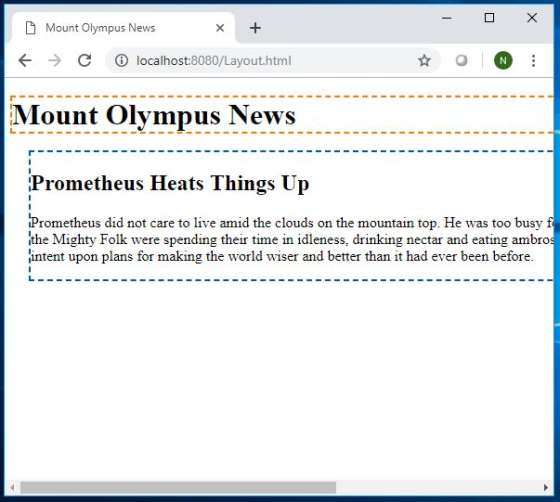Click the scrollbar right arrow

545,487
